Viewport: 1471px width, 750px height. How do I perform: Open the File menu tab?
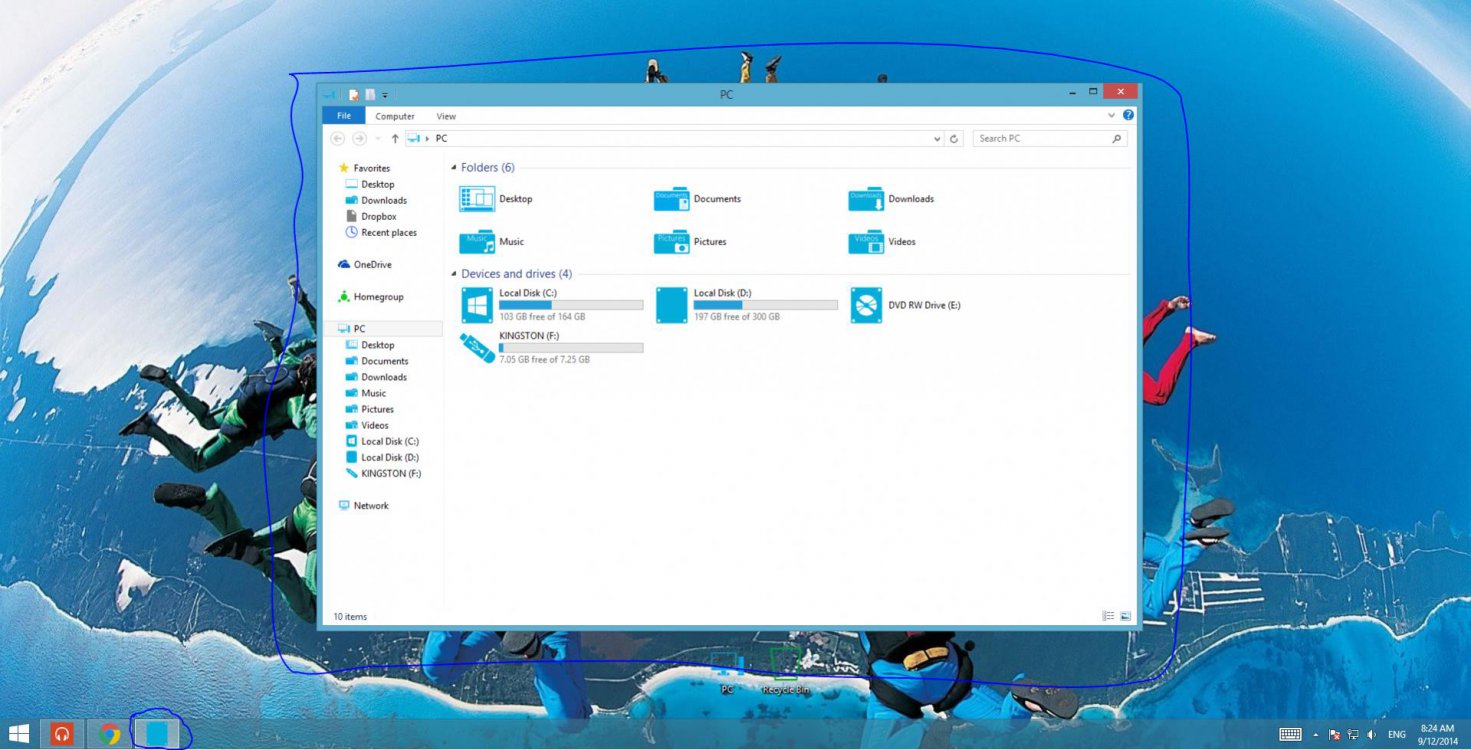click(344, 116)
